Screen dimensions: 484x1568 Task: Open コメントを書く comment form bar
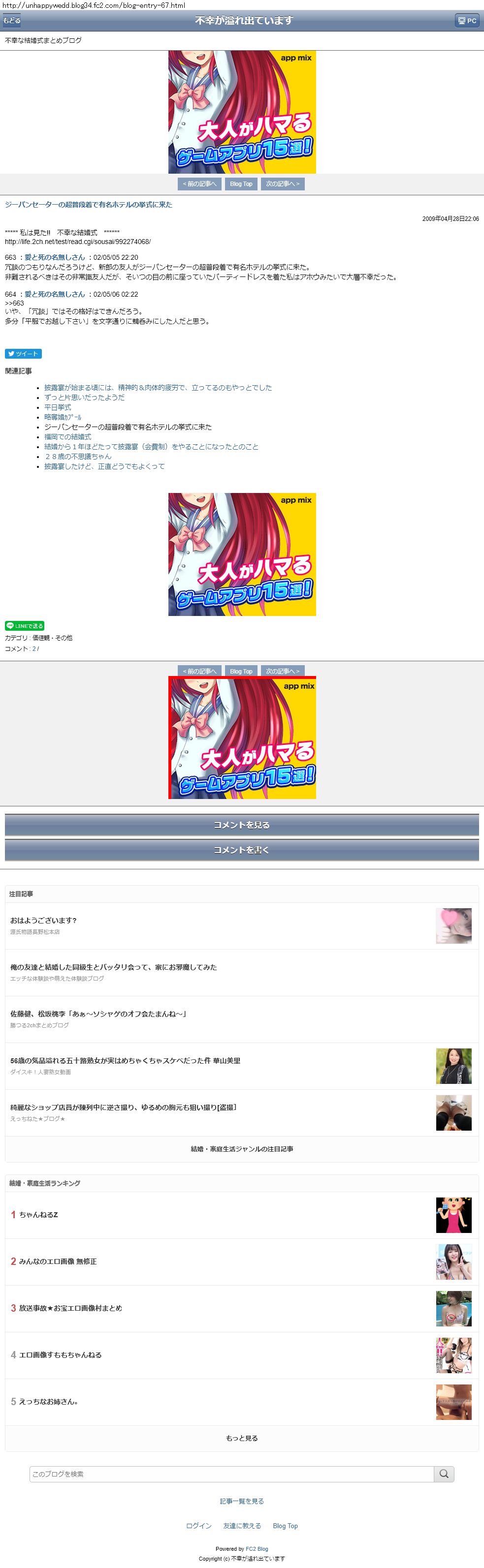pyautogui.click(x=242, y=850)
